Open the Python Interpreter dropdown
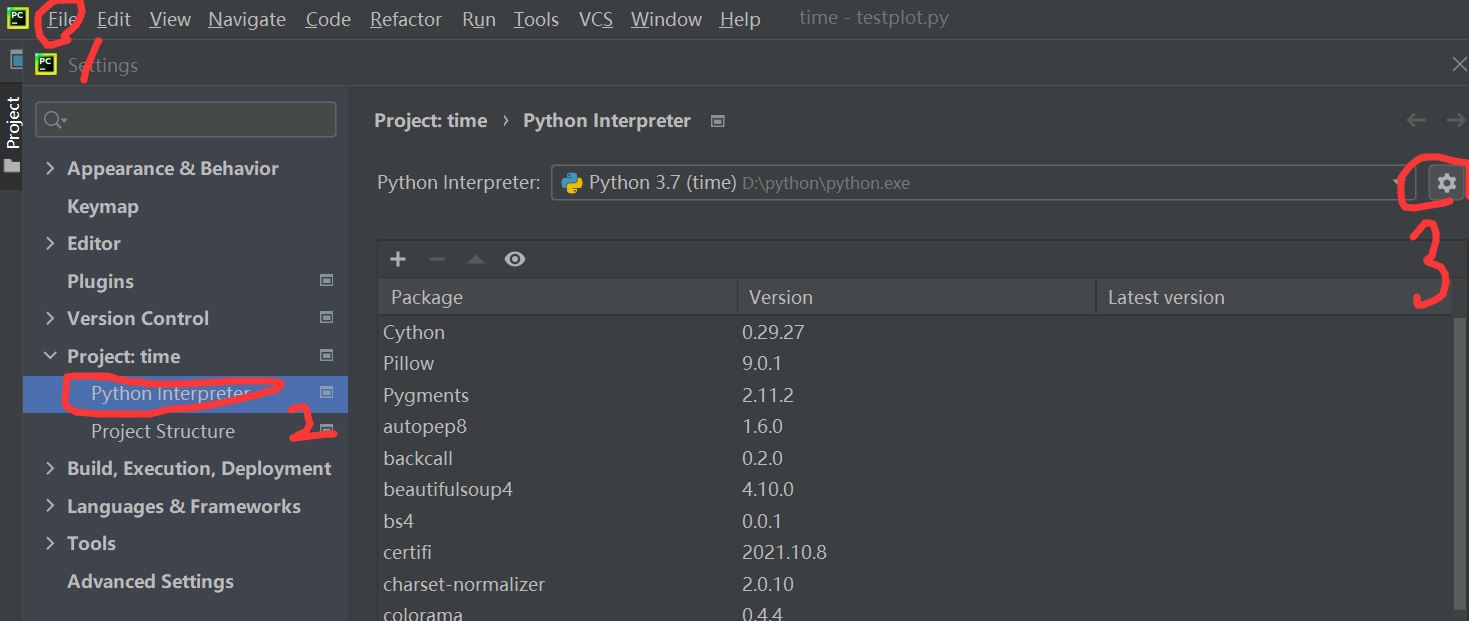This screenshot has height=621, width=1469. [x=983, y=183]
